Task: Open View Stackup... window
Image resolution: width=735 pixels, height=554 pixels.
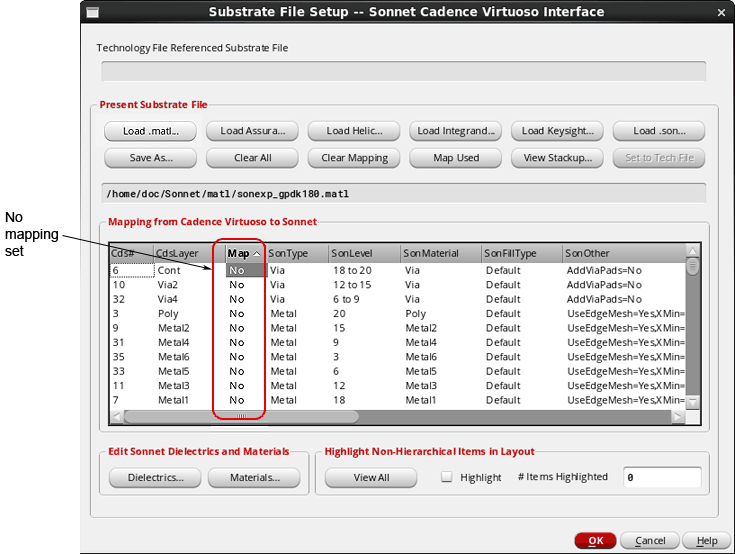Action: point(557,158)
